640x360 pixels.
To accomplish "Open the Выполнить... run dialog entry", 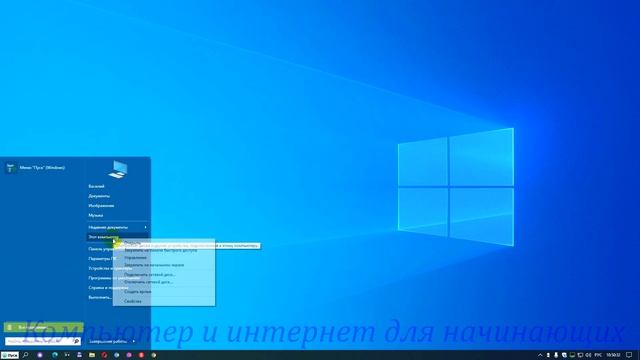I will pyautogui.click(x=100, y=297).
